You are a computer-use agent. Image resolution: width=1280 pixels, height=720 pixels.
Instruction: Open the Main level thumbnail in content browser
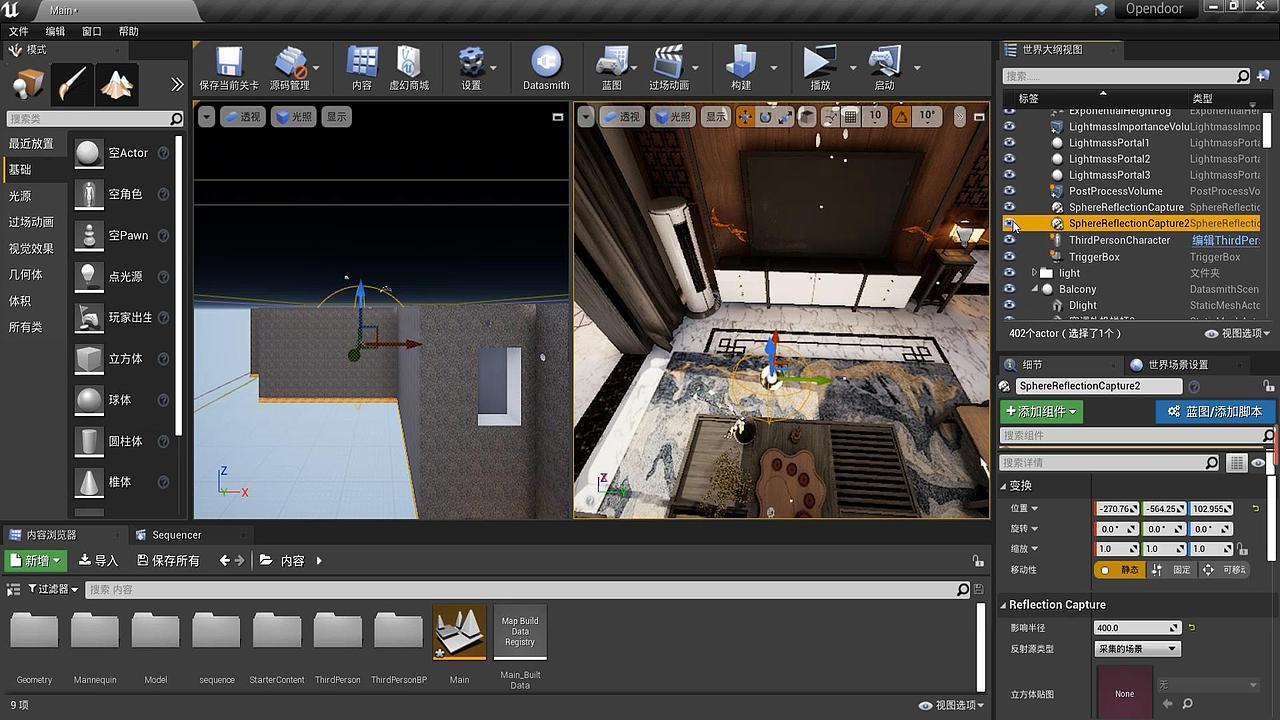click(459, 630)
